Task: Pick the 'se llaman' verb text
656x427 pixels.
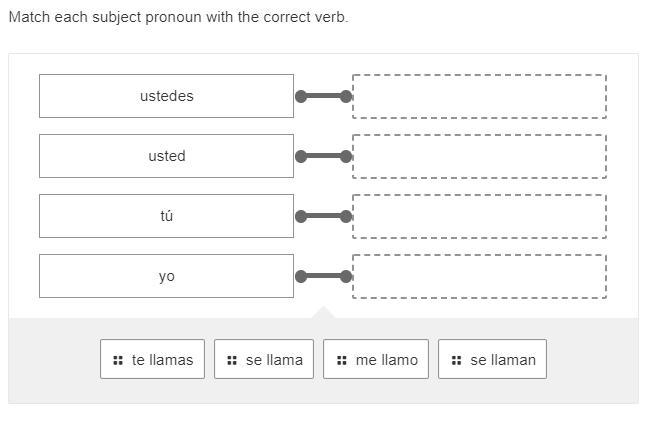Action: coord(503,360)
